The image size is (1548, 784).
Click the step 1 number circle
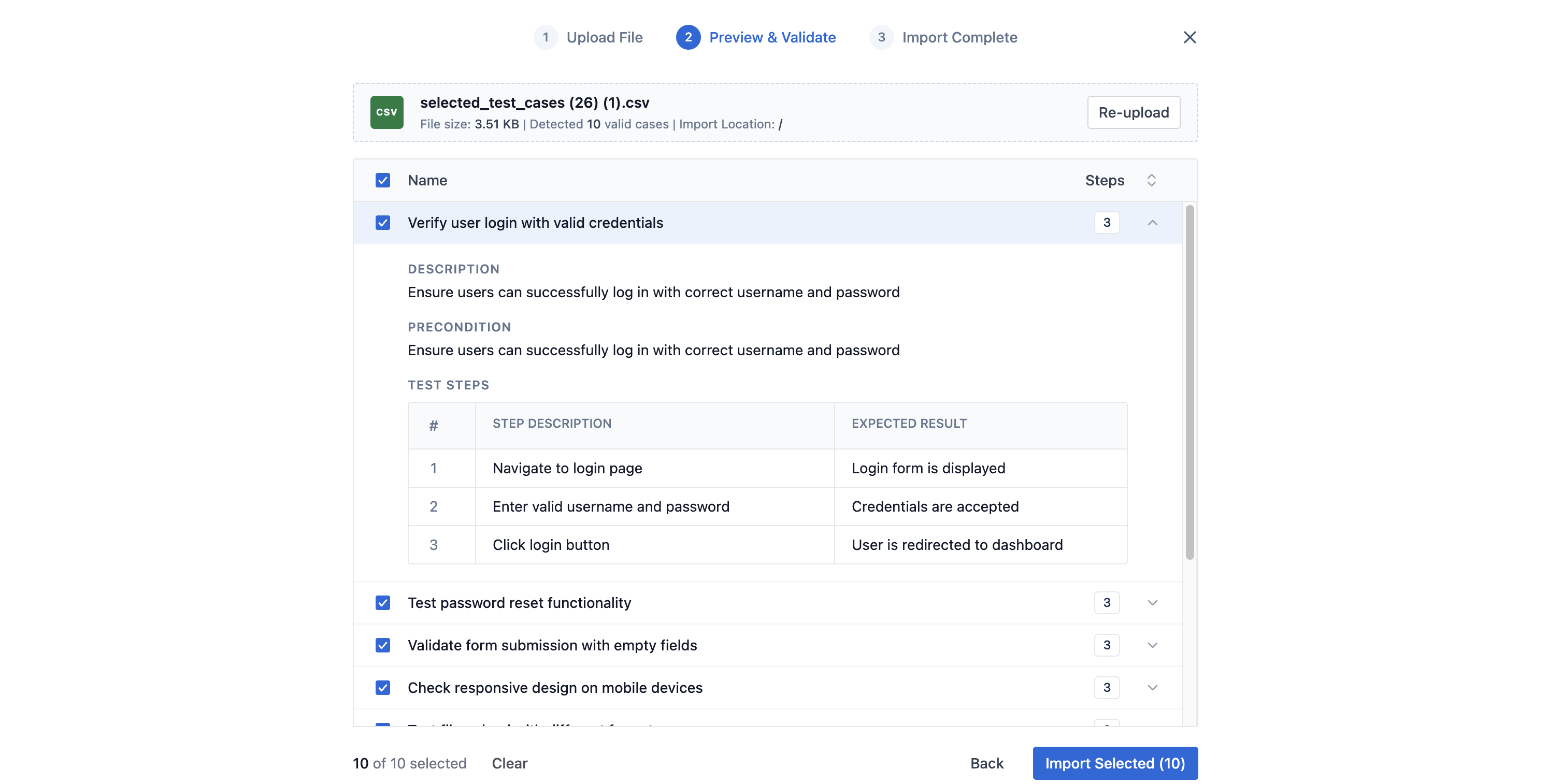(x=545, y=37)
